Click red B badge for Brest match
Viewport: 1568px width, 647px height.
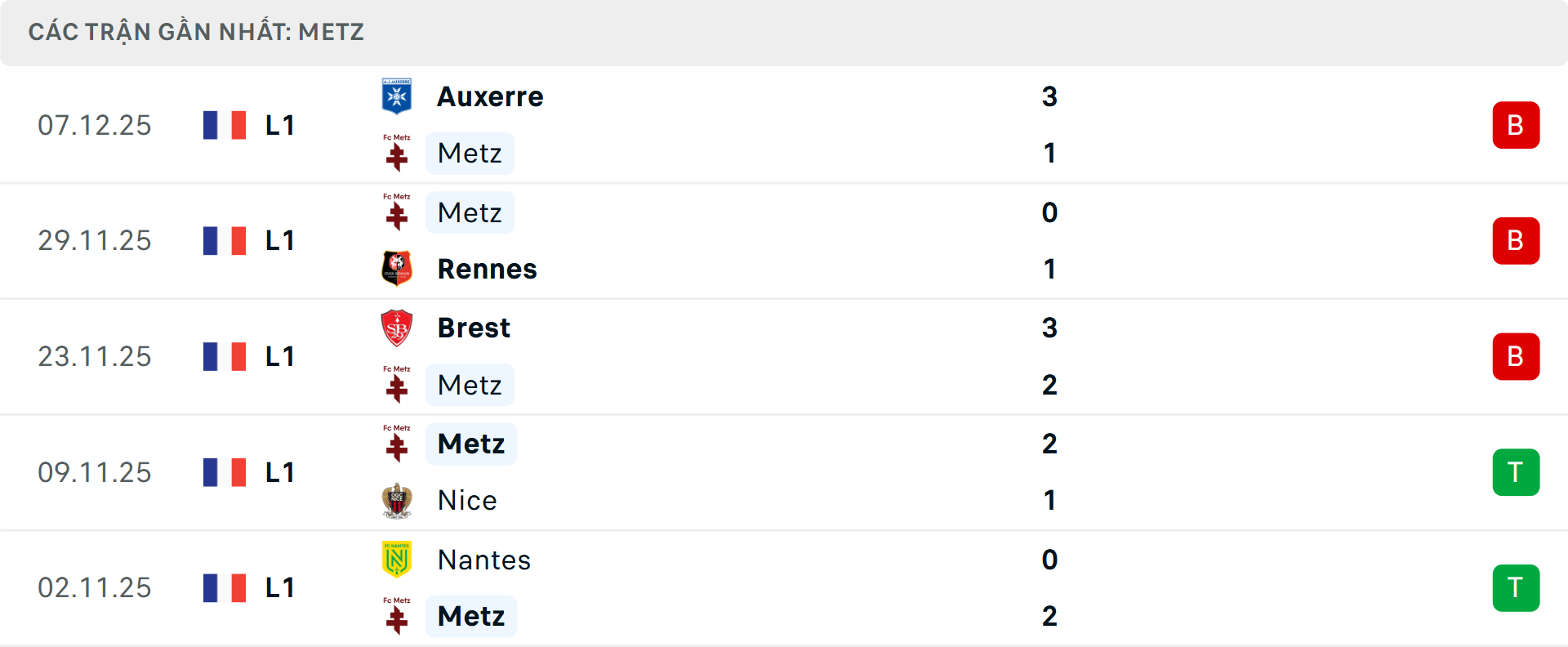pyautogui.click(x=1516, y=357)
